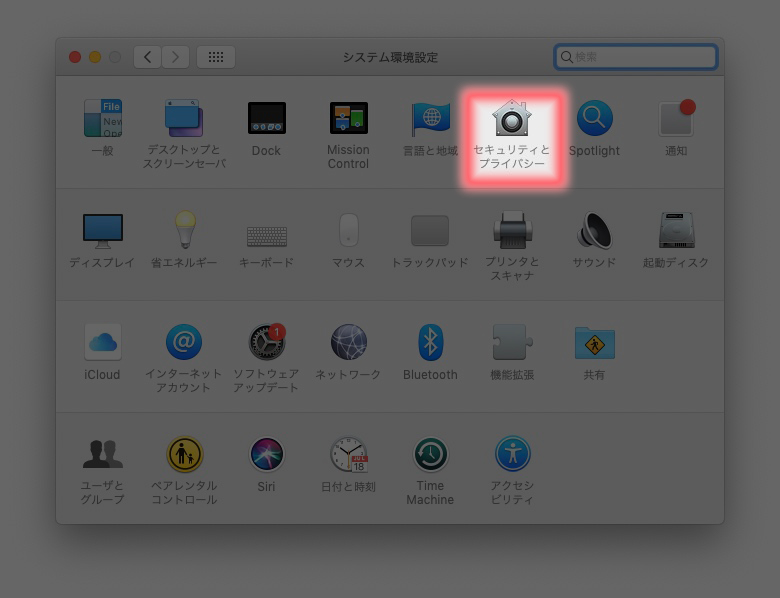
Task: Go back with the left chevron button
Action: point(147,57)
